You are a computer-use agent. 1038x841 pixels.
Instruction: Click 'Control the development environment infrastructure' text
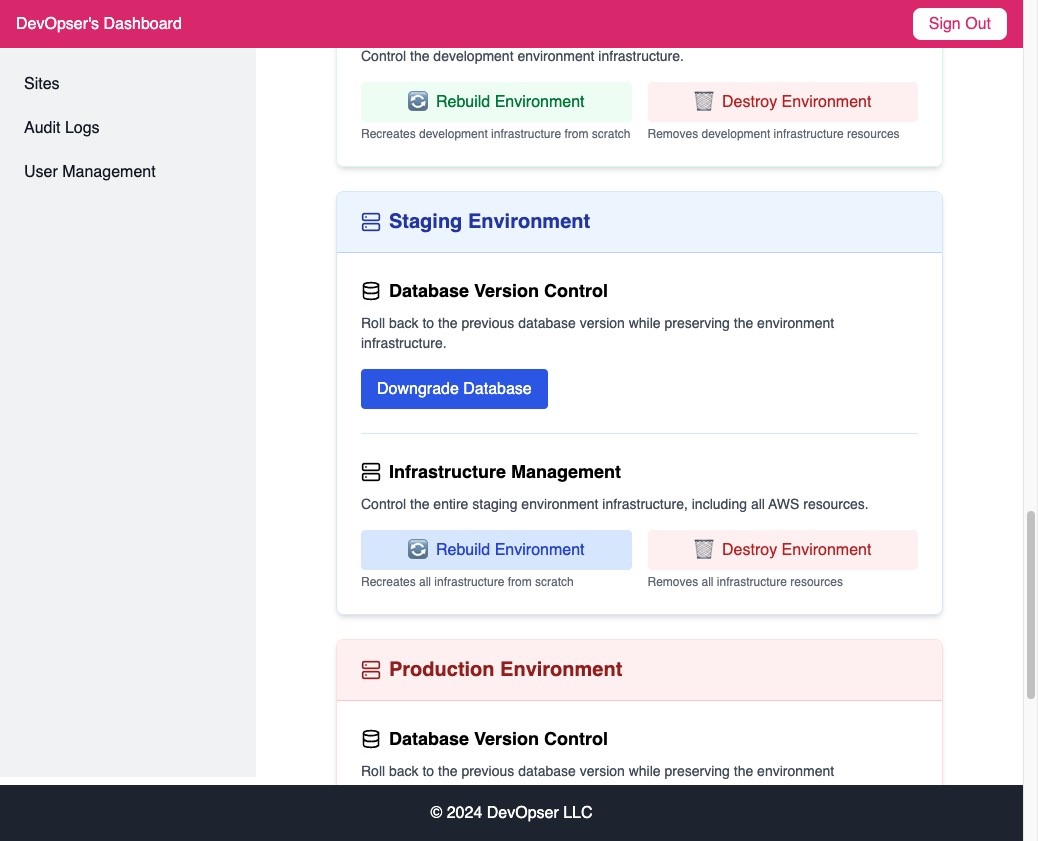click(522, 57)
